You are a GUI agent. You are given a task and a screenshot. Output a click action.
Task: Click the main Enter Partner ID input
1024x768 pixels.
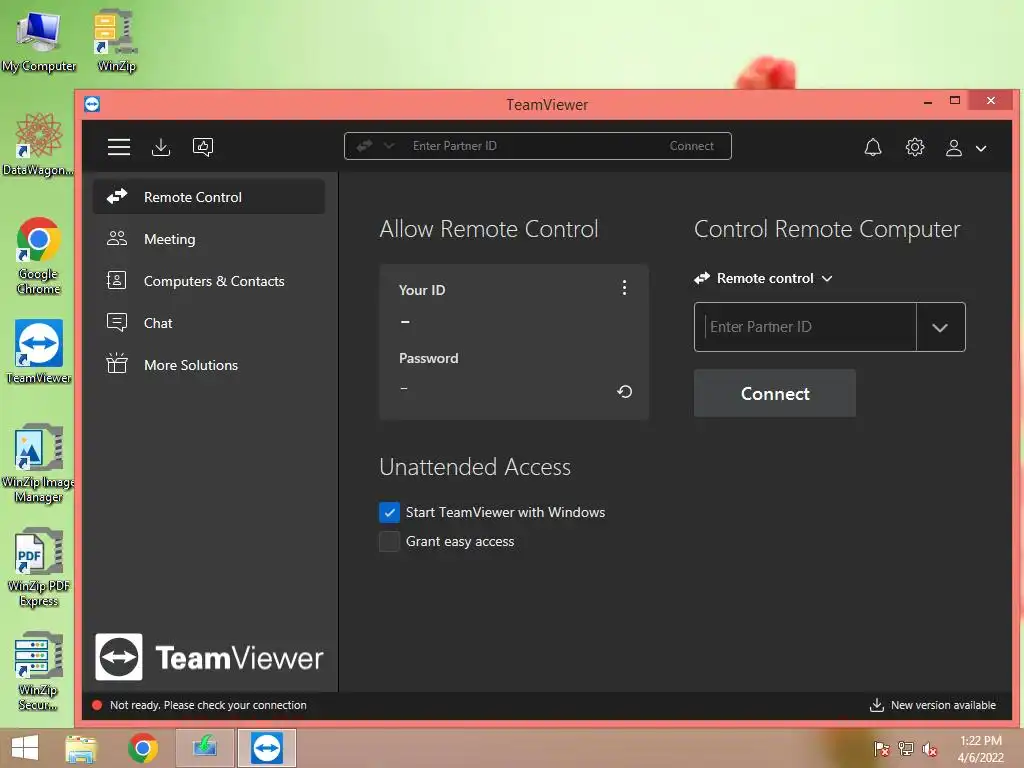pyautogui.click(x=805, y=327)
